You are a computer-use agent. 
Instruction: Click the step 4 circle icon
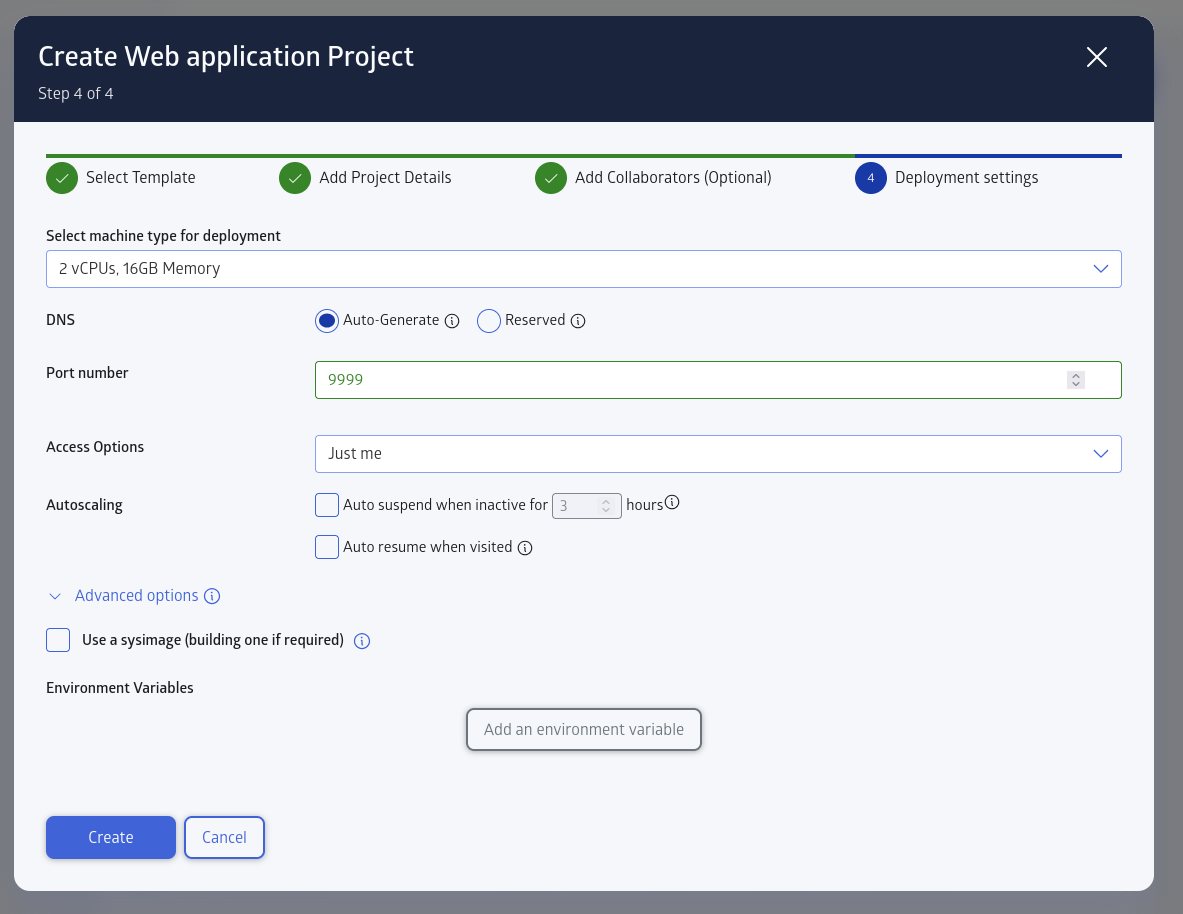tap(871, 178)
